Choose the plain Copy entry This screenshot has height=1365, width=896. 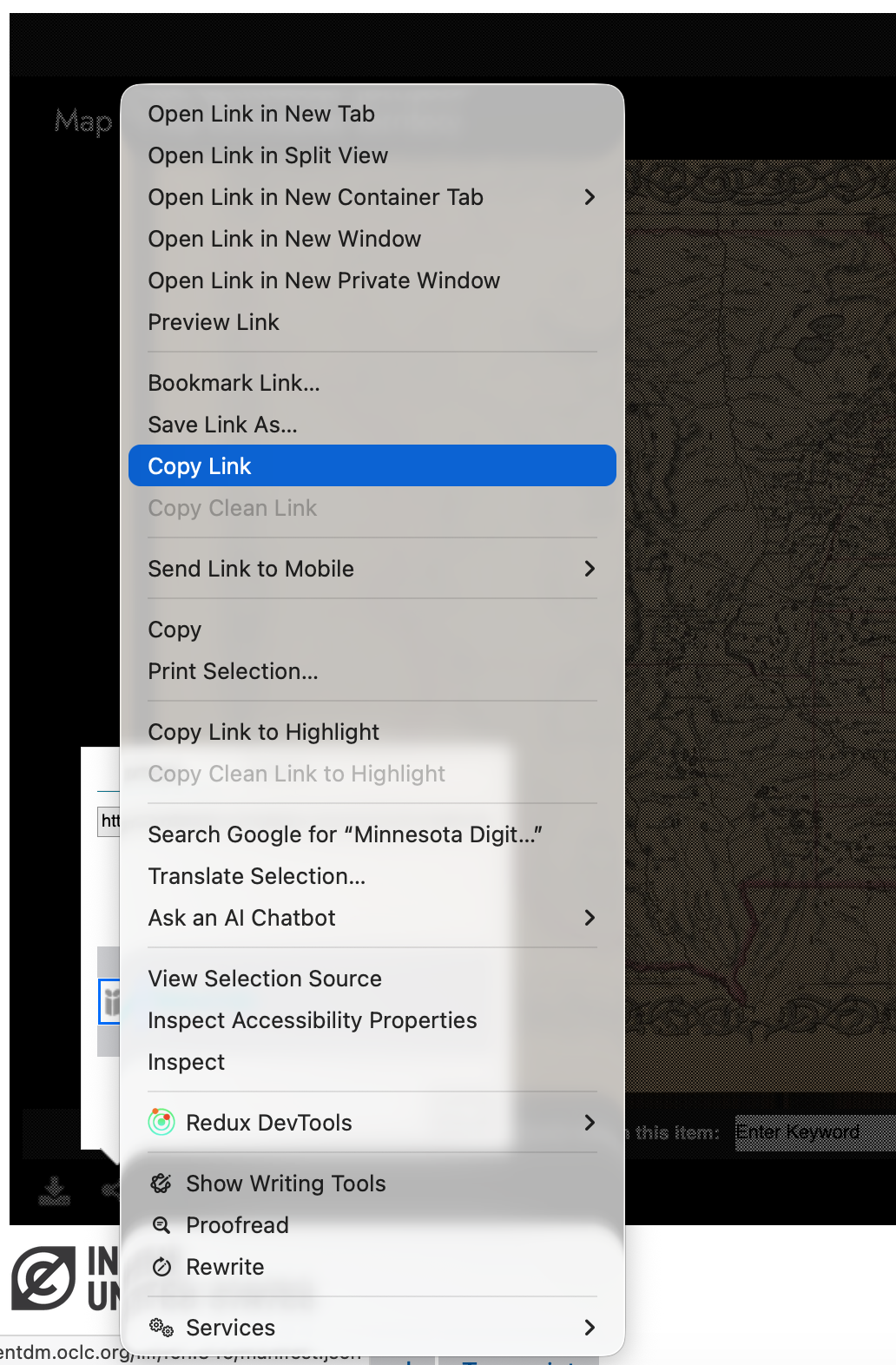372,630
